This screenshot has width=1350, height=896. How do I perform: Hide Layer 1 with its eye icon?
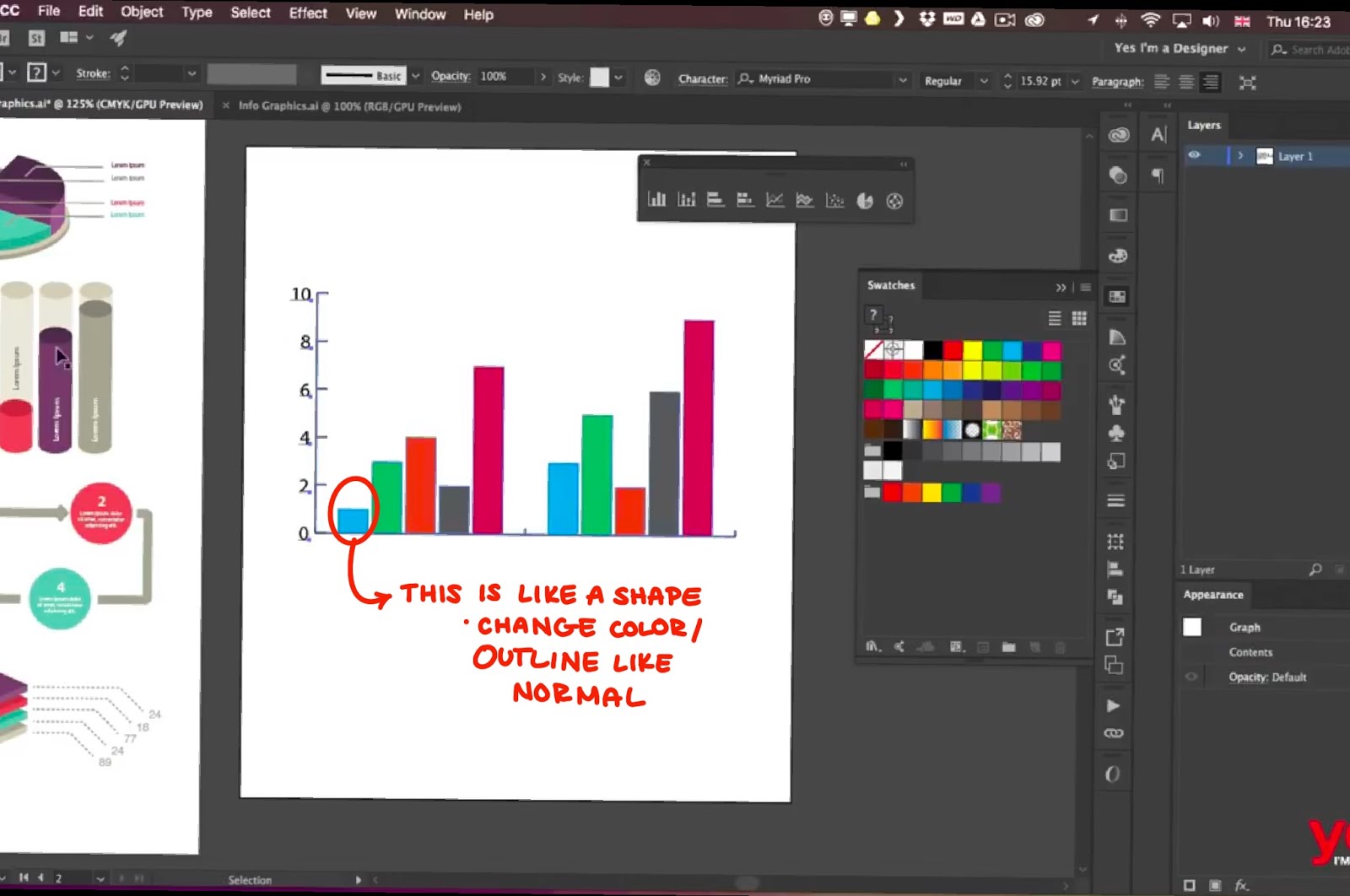click(1195, 155)
